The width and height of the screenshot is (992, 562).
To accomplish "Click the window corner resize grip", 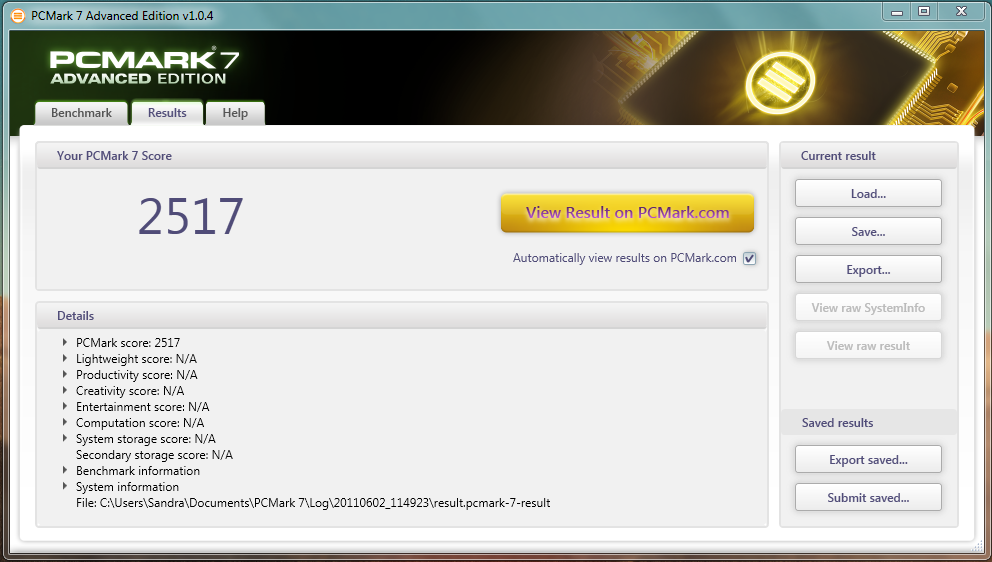I will [x=977, y=546].
